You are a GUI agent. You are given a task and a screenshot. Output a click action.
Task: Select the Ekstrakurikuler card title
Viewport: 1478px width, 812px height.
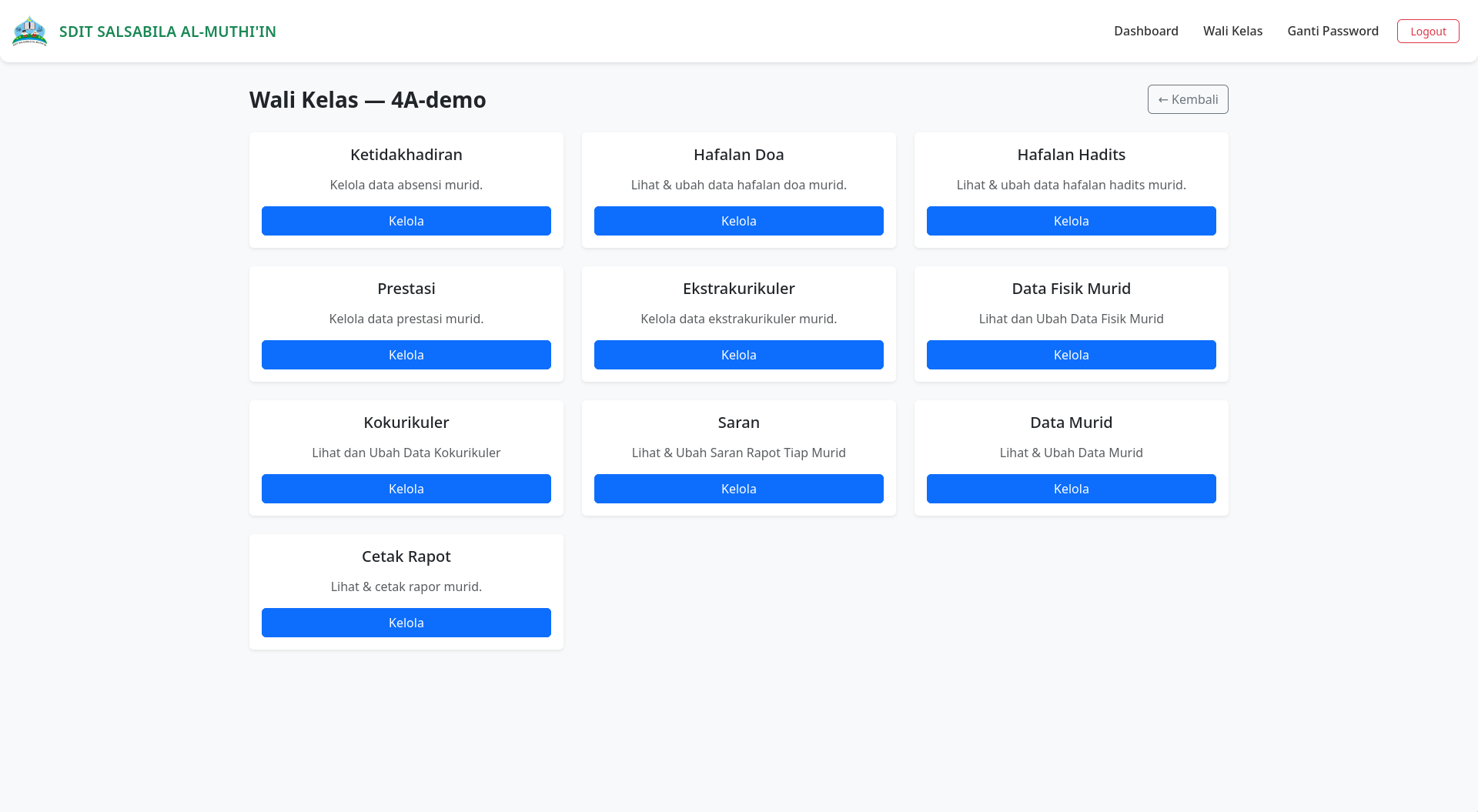pos(739,289)
